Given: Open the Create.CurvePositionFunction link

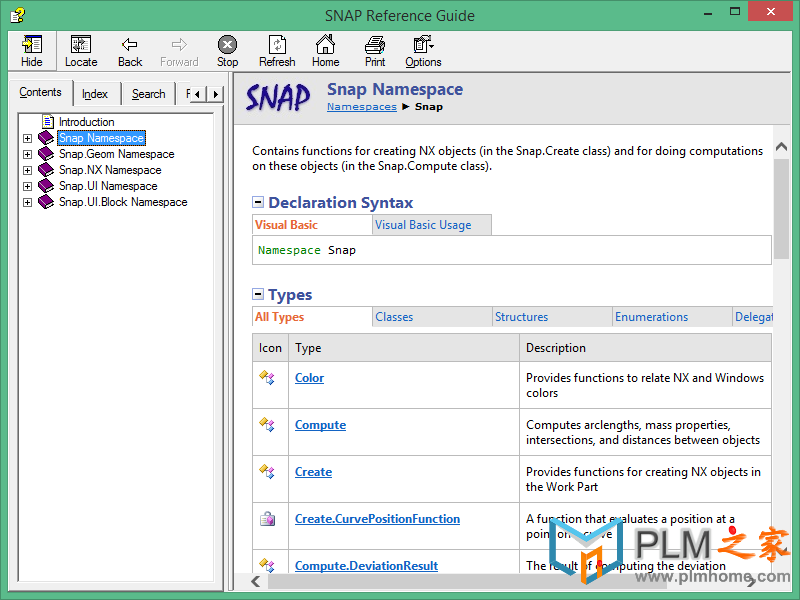Looking at the screenshot, I should click(378, 519).
